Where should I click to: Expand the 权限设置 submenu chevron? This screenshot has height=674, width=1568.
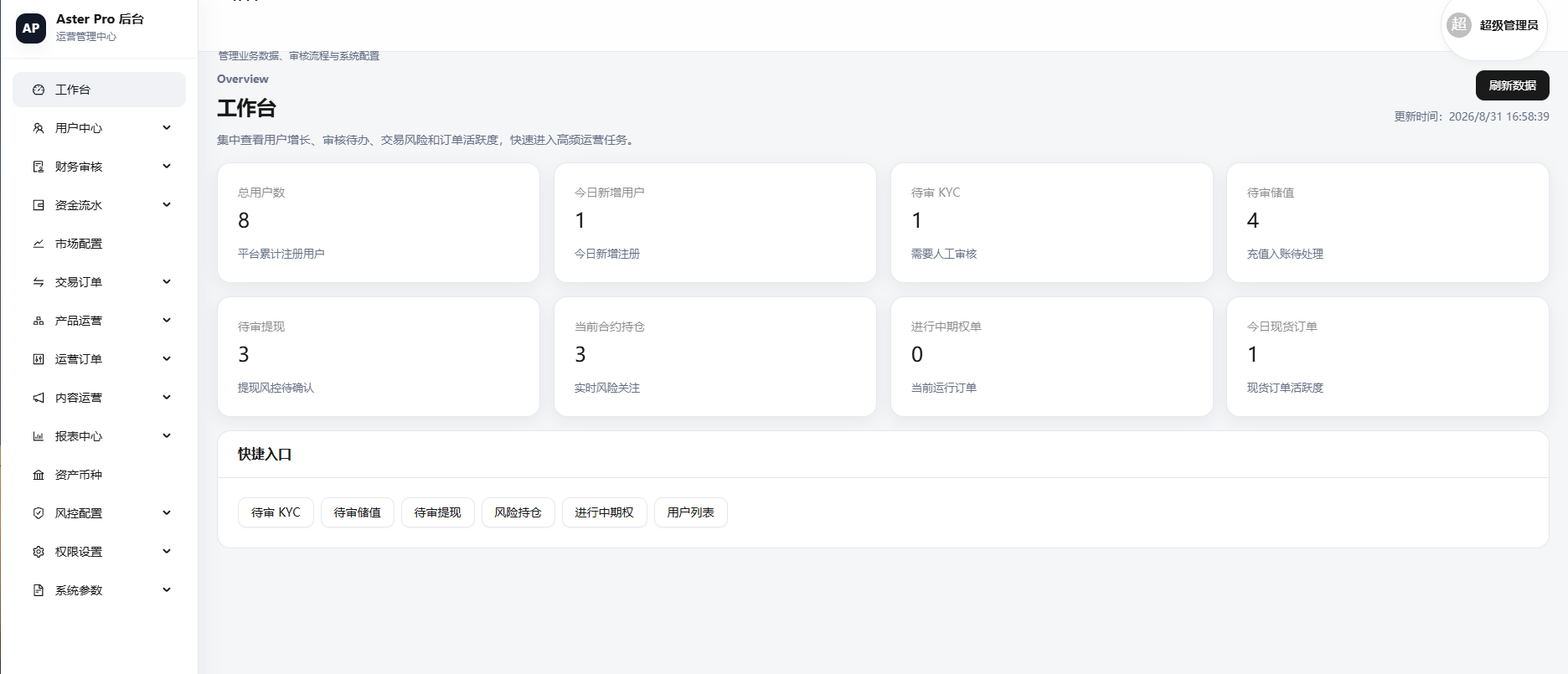pyautogui.click(x=167, y=552)
